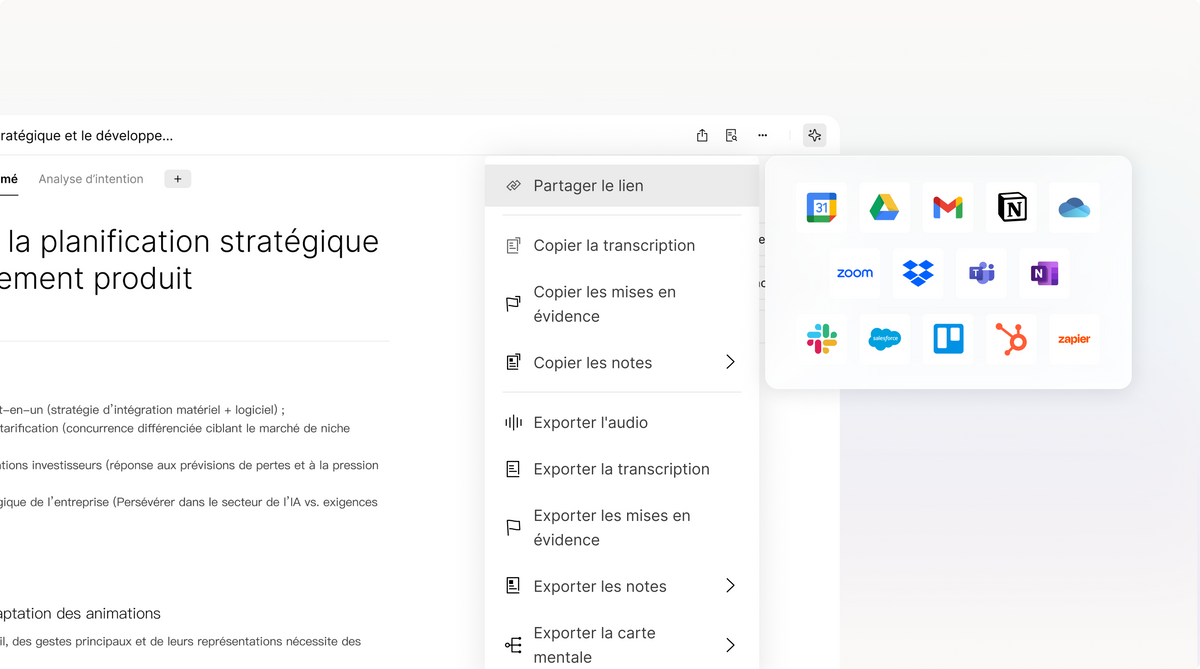Open the three-dots more options menu
This screenshot has height=669, width=1200.
click(x=762, y=135)
